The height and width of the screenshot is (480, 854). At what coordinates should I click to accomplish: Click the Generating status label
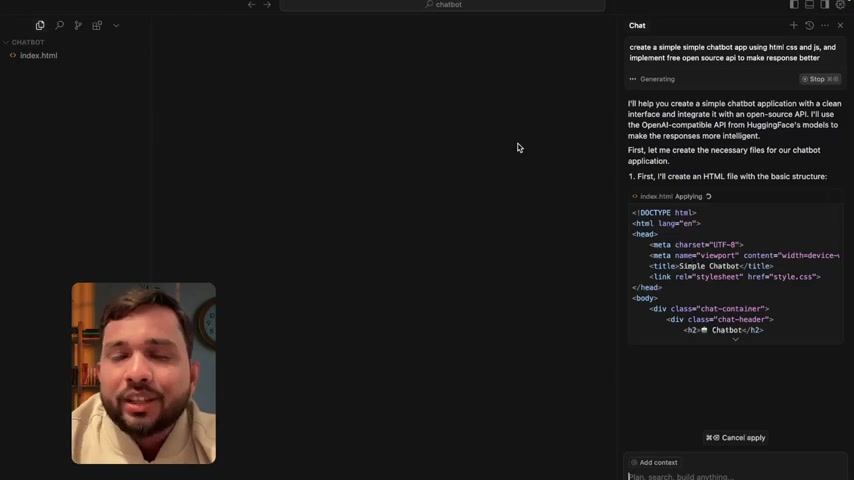657,79
